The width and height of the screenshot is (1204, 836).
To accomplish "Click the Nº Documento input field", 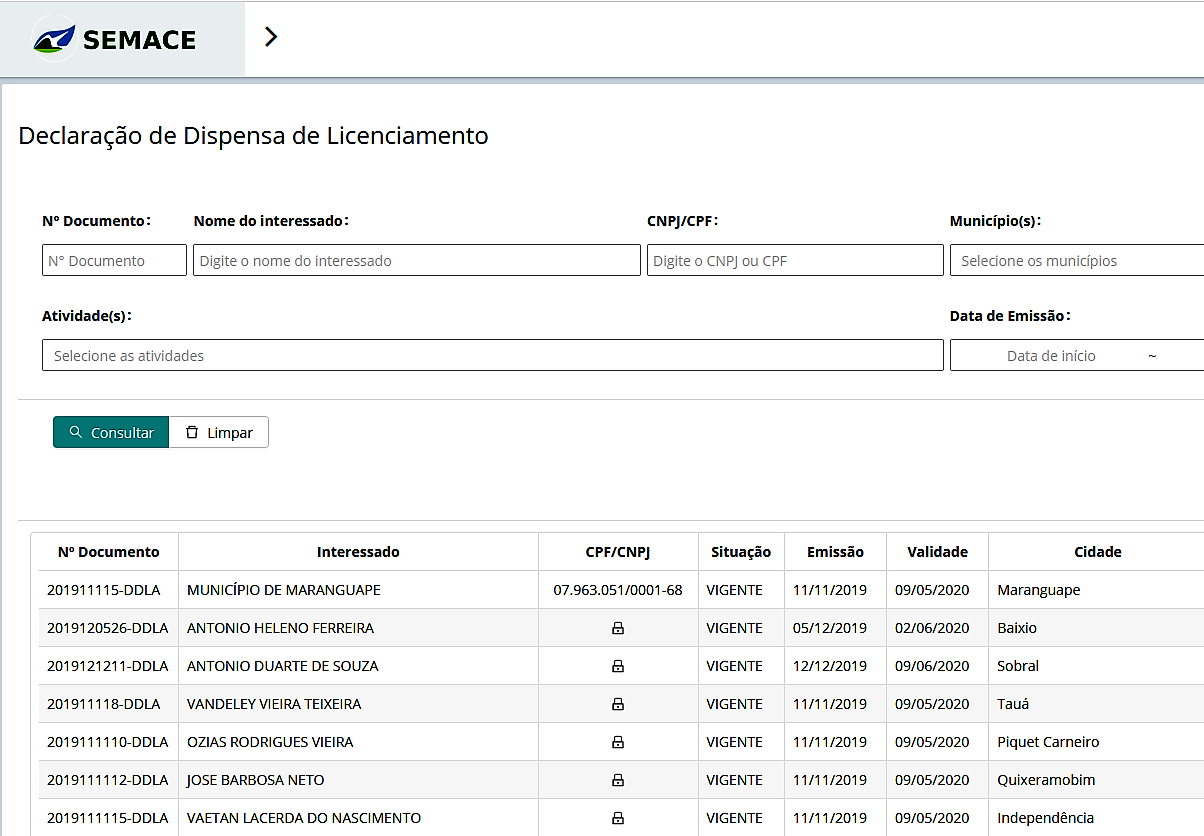I will click(114, 260).
